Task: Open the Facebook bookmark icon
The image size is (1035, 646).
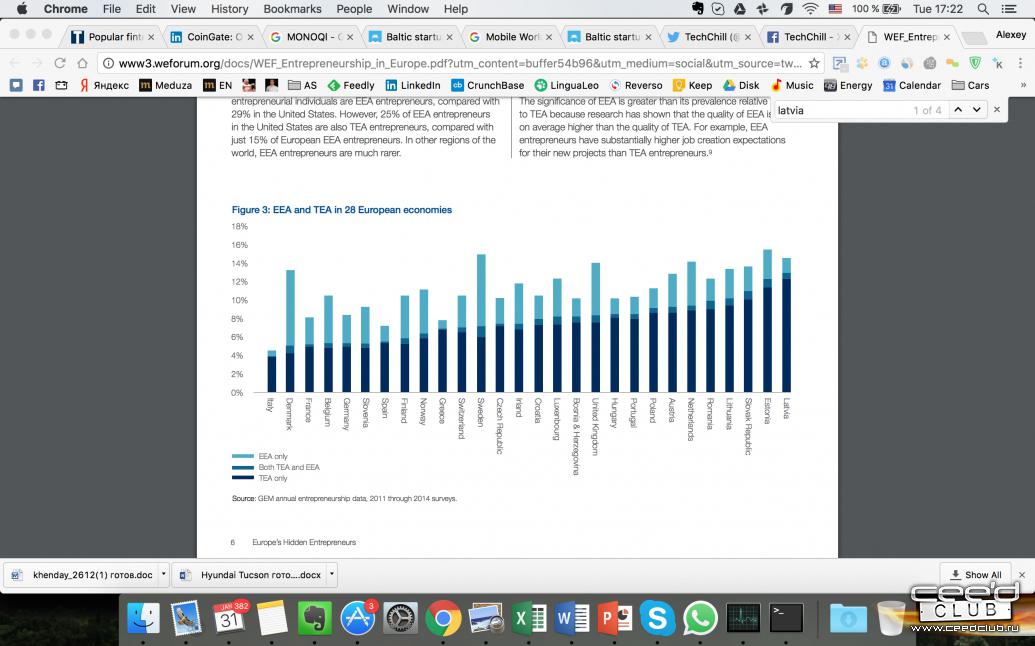Action: [x=39, y=85]
